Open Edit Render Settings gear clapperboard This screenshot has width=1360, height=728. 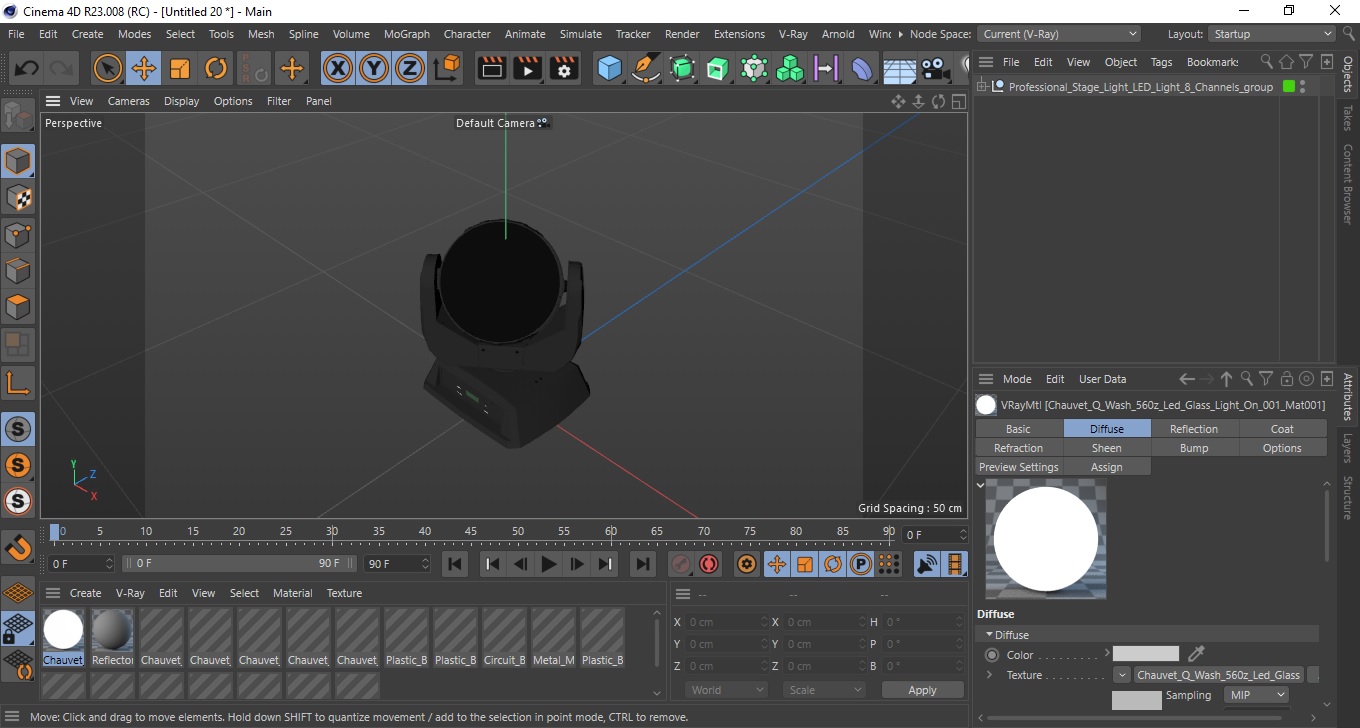pyautogui.click(x=565, y=68)
